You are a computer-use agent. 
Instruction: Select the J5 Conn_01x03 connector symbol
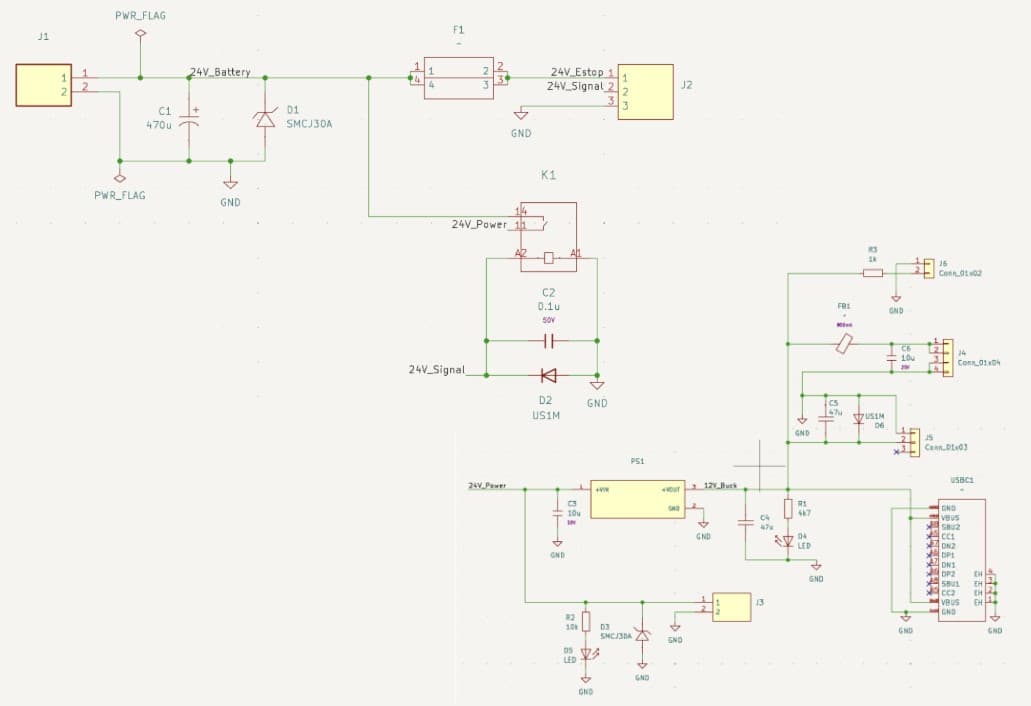tap(915, 442)
